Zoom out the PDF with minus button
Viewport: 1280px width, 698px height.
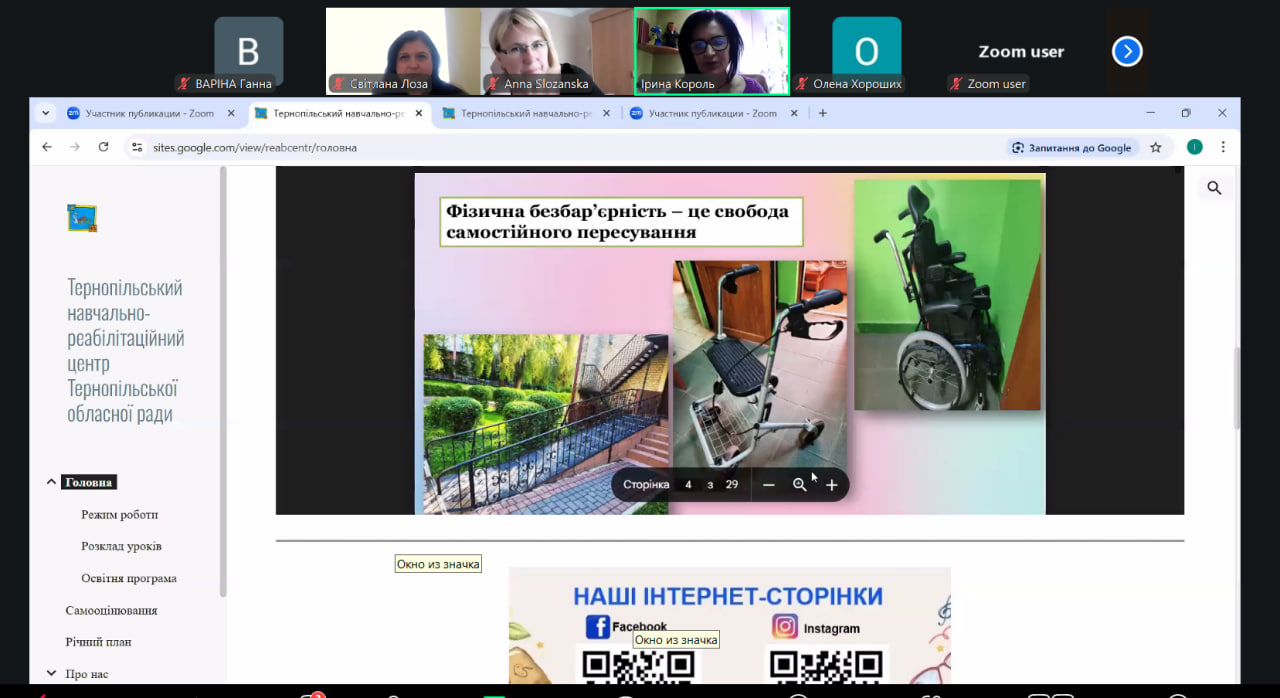(x=768, y=485)
